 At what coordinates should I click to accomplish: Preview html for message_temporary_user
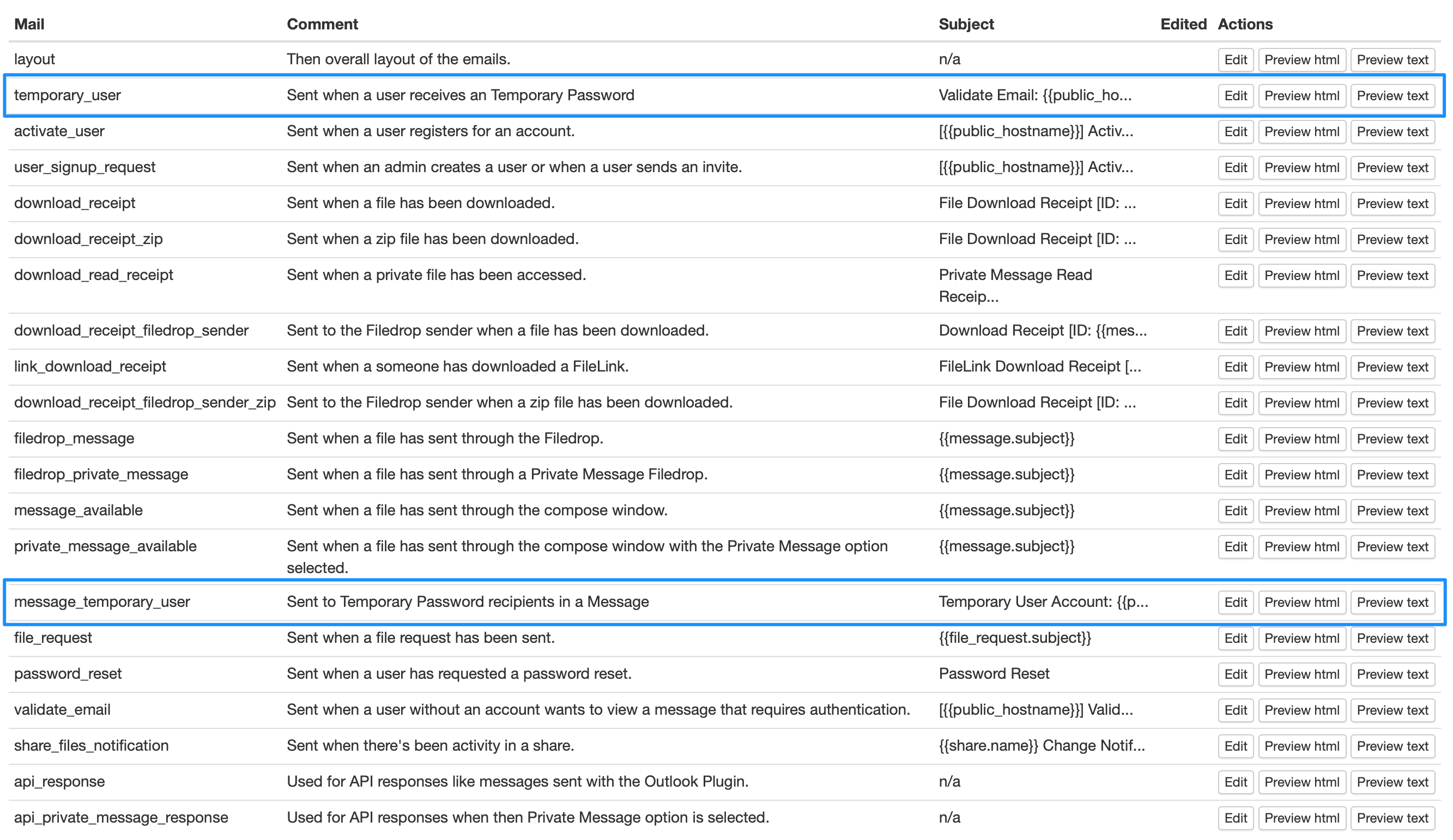pyautogui.click(x=1302, y=602)
